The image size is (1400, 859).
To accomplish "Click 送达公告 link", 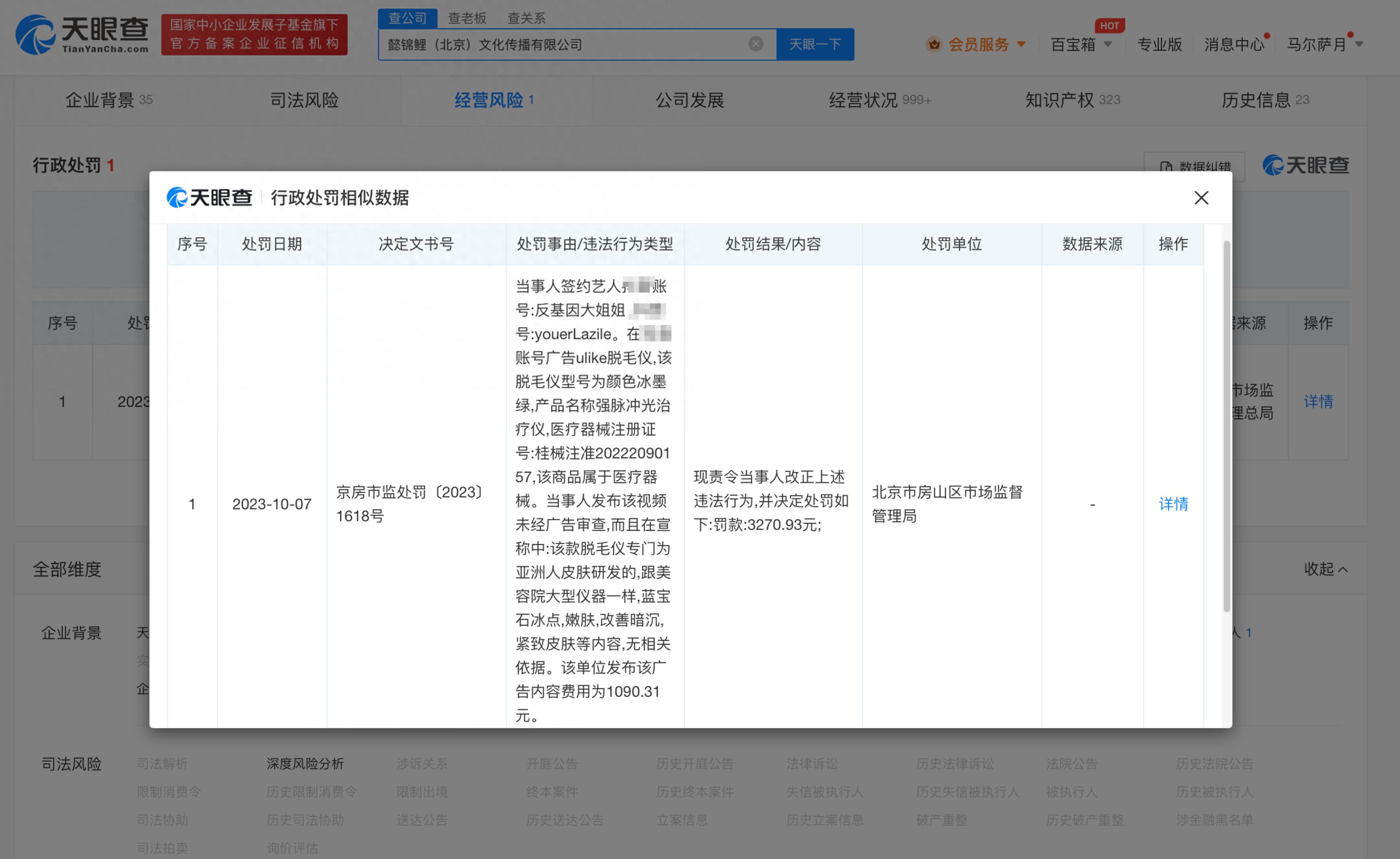I will pyautogui.click(x=422, y=820).
